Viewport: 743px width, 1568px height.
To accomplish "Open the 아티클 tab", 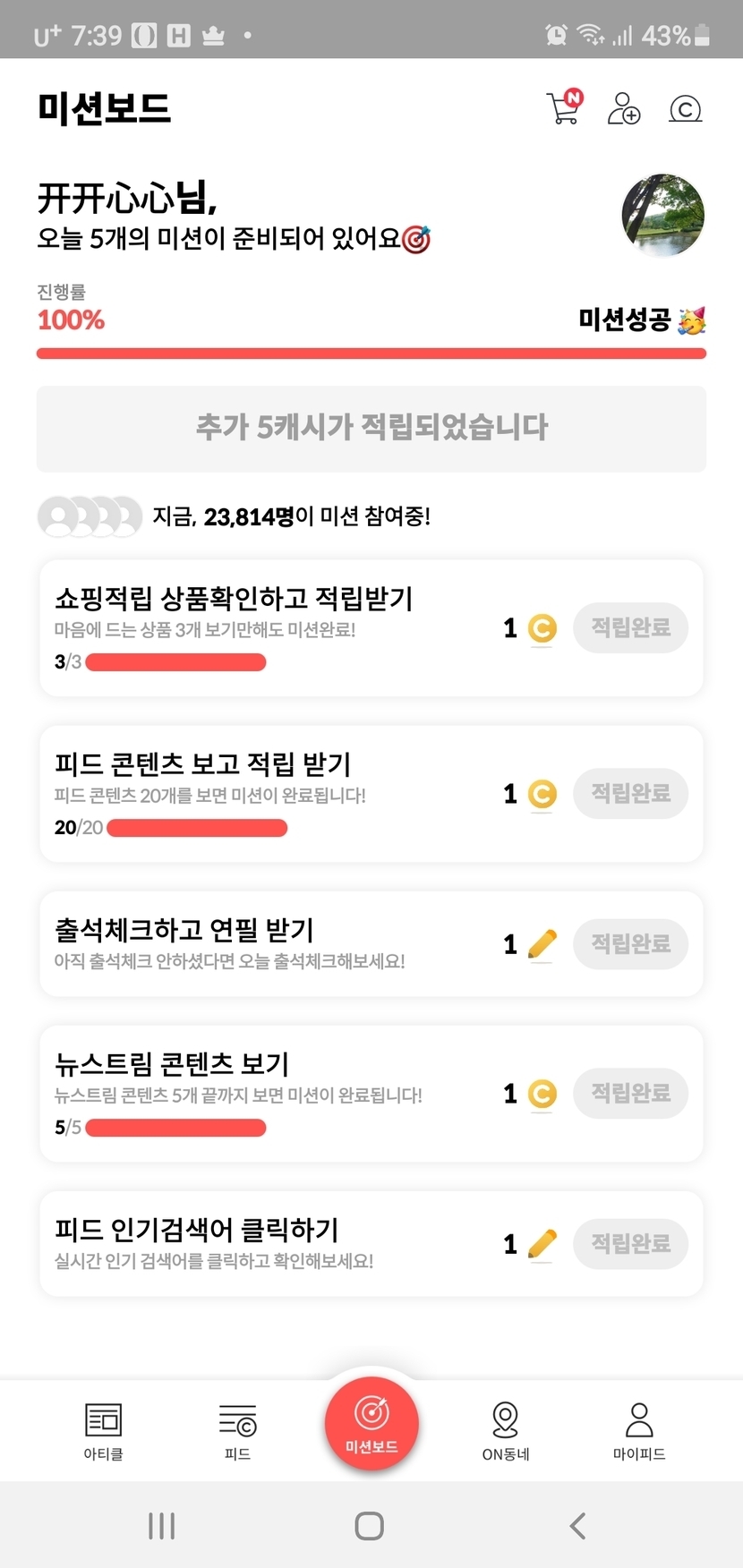I will pyautogui.click(x=103, y=1430).
